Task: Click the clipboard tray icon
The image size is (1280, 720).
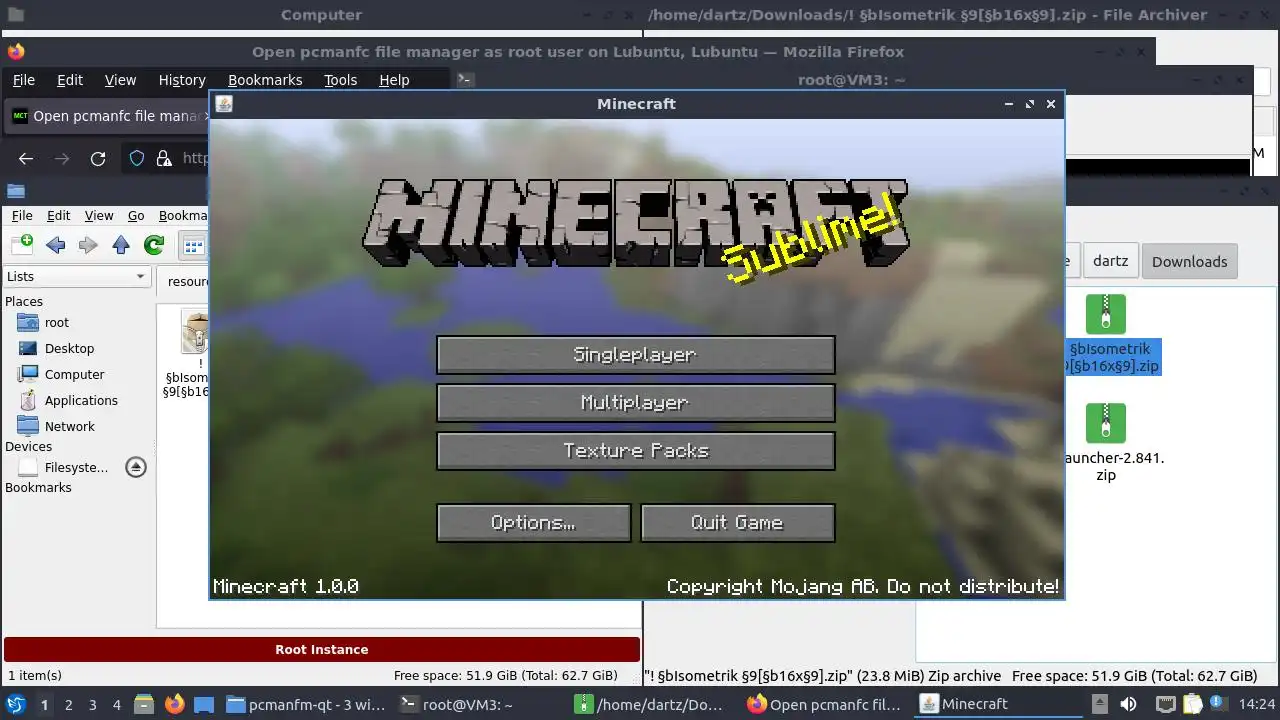Action: point(1193,705)
